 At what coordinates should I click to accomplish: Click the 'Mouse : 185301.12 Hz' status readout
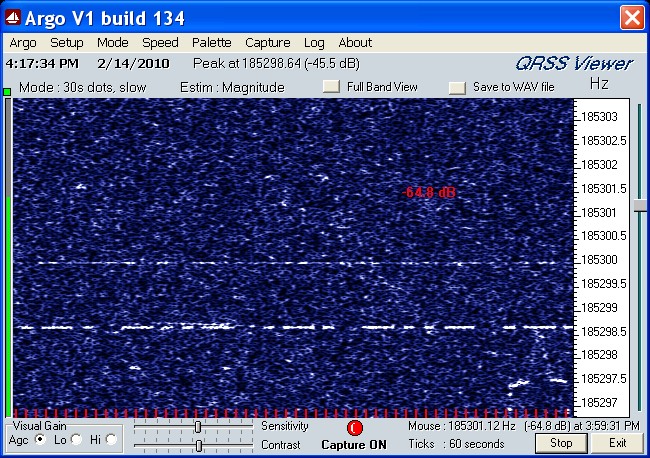462,426
